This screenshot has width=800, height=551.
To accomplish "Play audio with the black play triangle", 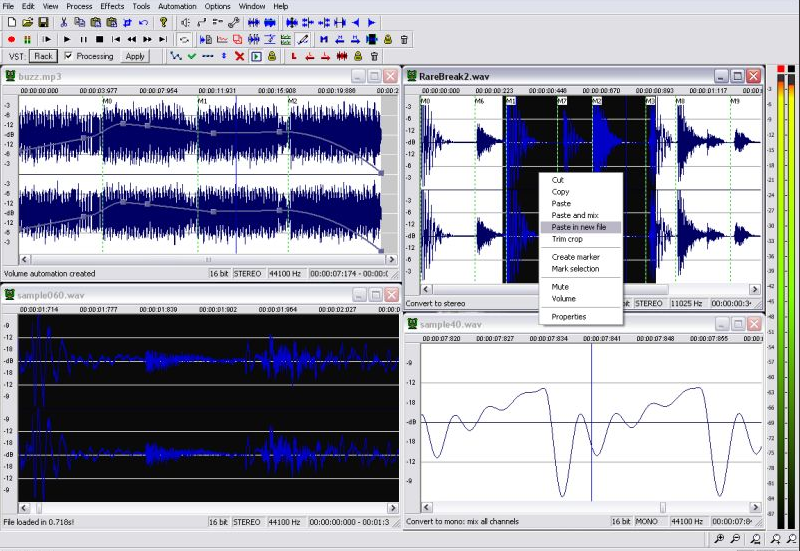I will click(67, 39).
